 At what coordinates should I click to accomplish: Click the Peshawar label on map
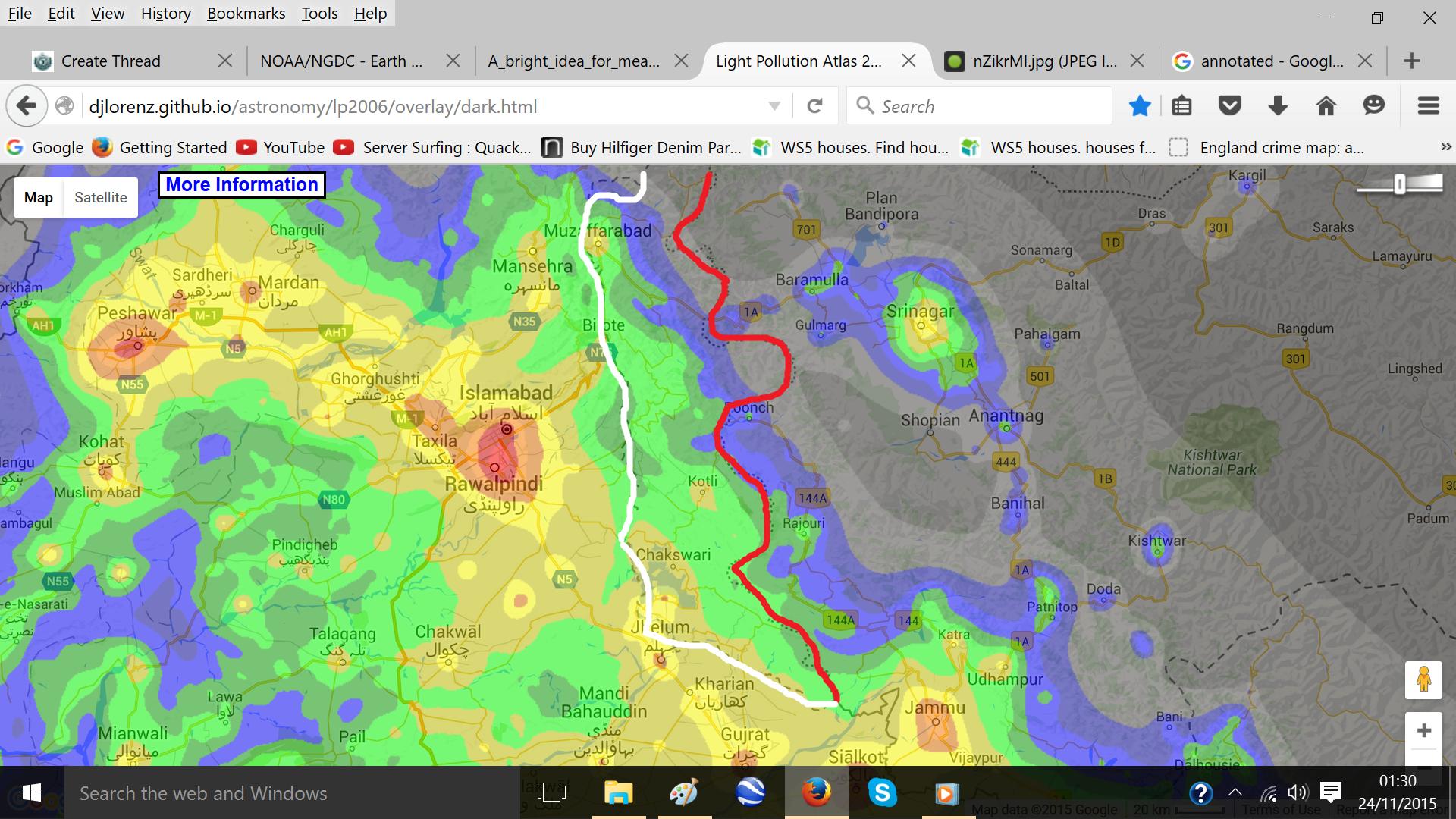click(137, 312)
